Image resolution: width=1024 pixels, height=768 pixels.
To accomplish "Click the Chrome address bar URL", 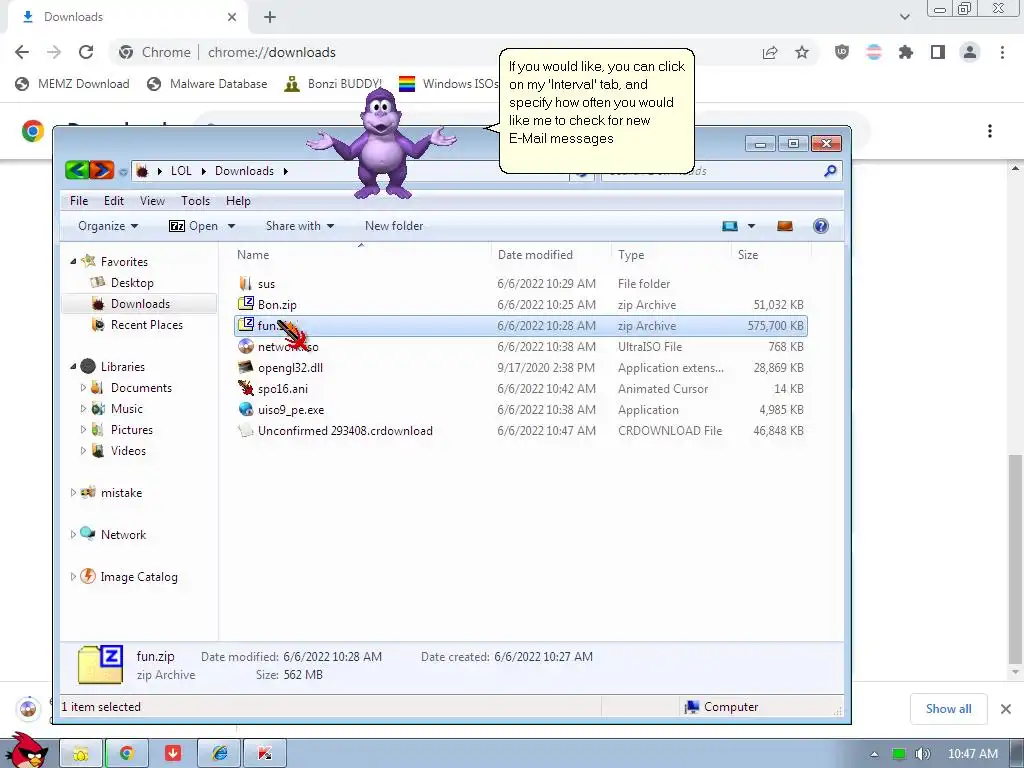I will point(272,52).
